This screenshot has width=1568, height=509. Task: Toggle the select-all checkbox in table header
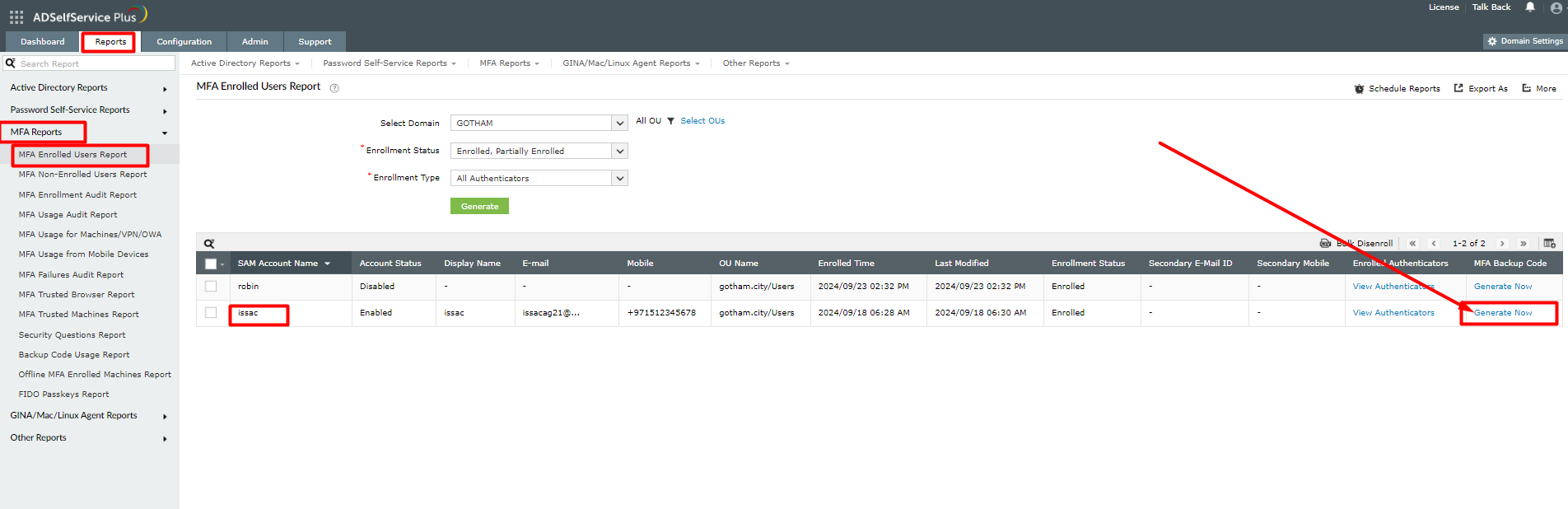211,264
